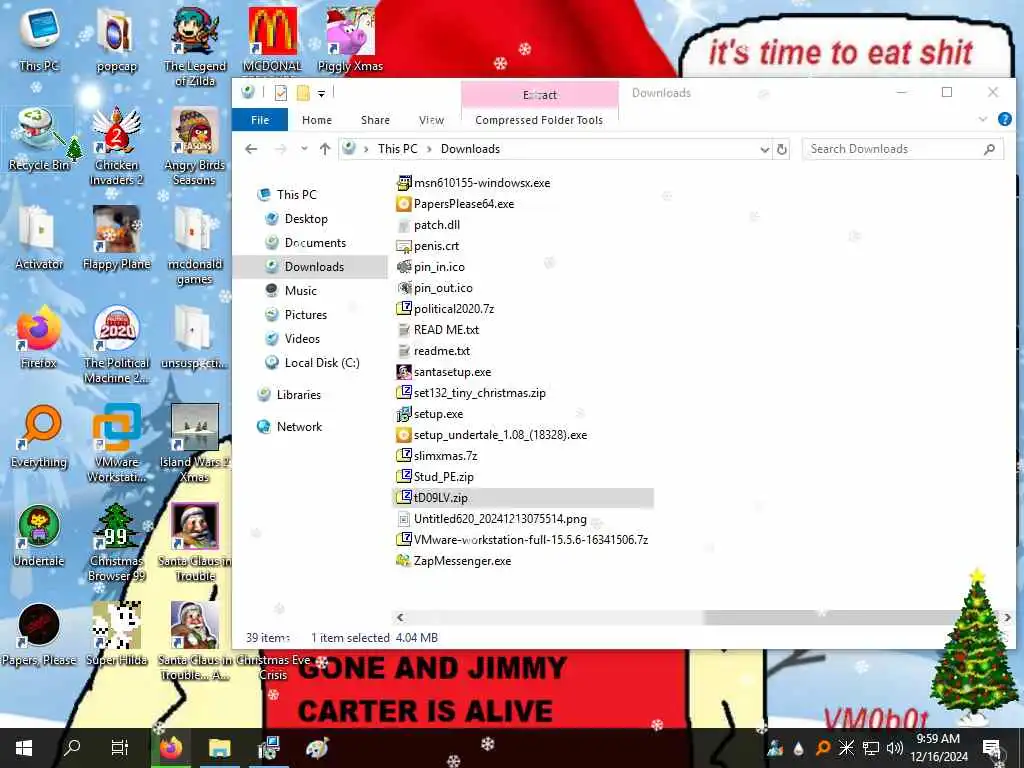Click the horizontal scrollbar right arrow
This screenshot has height=768, width=1024.
1008,617
